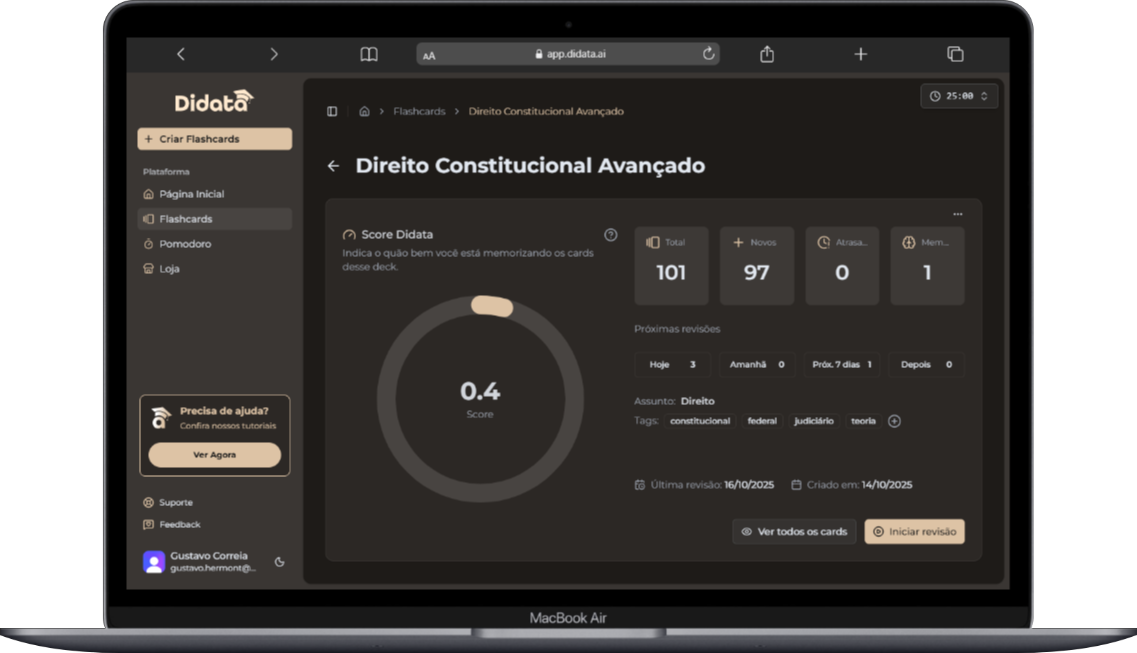Click the home icon in breadcrumb
This screenshot has height=653, width=1137.
pyautogui.click(x=364, y=112)
